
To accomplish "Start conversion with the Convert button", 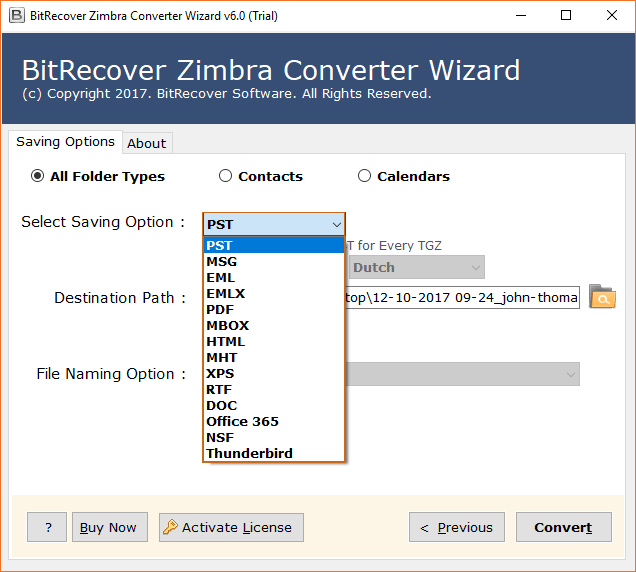I will tap(563, 527).
